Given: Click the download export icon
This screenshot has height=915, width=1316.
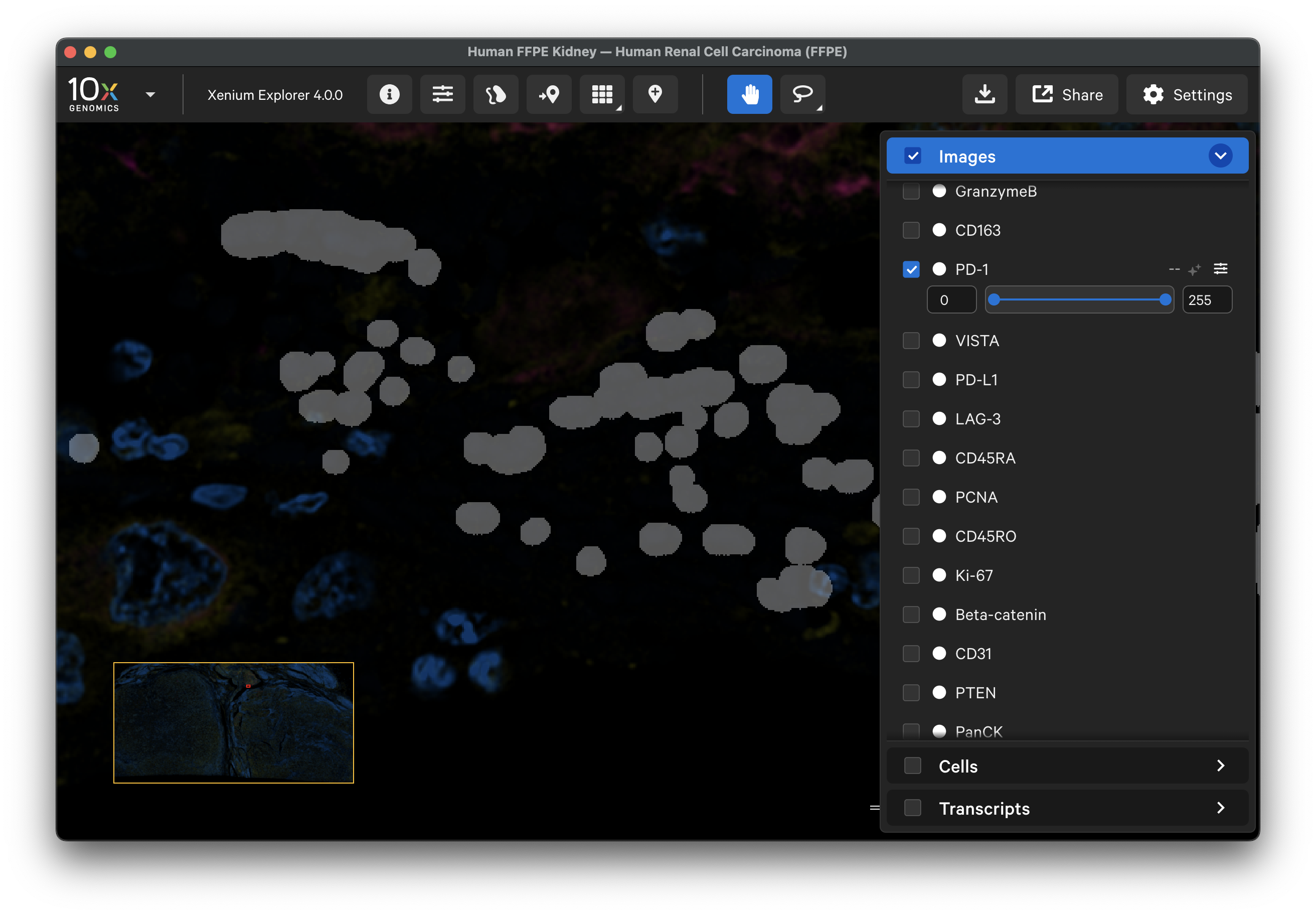Looking at the screenshot, I should (984, 94).
